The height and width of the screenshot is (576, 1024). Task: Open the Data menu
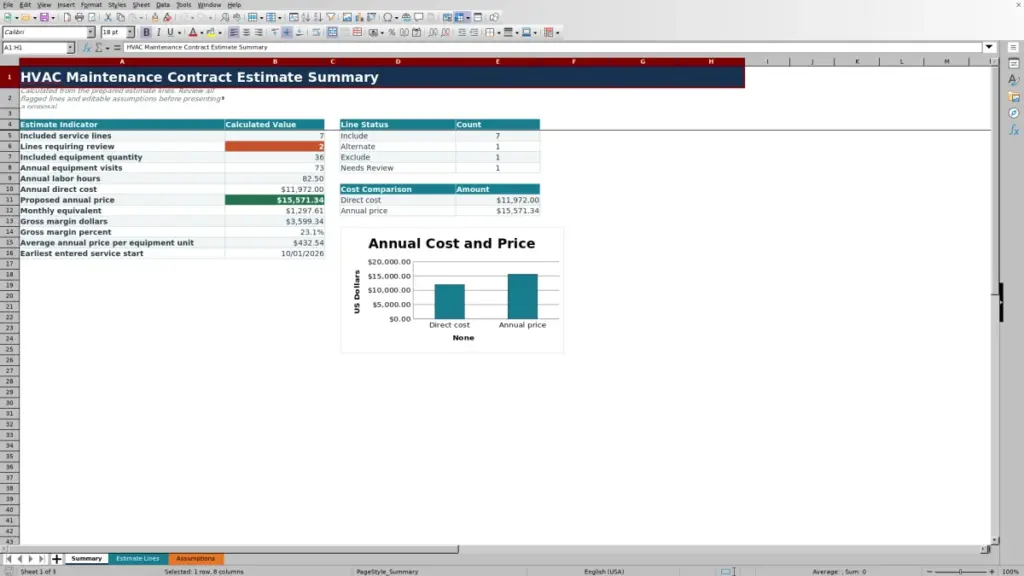point(163,5)
